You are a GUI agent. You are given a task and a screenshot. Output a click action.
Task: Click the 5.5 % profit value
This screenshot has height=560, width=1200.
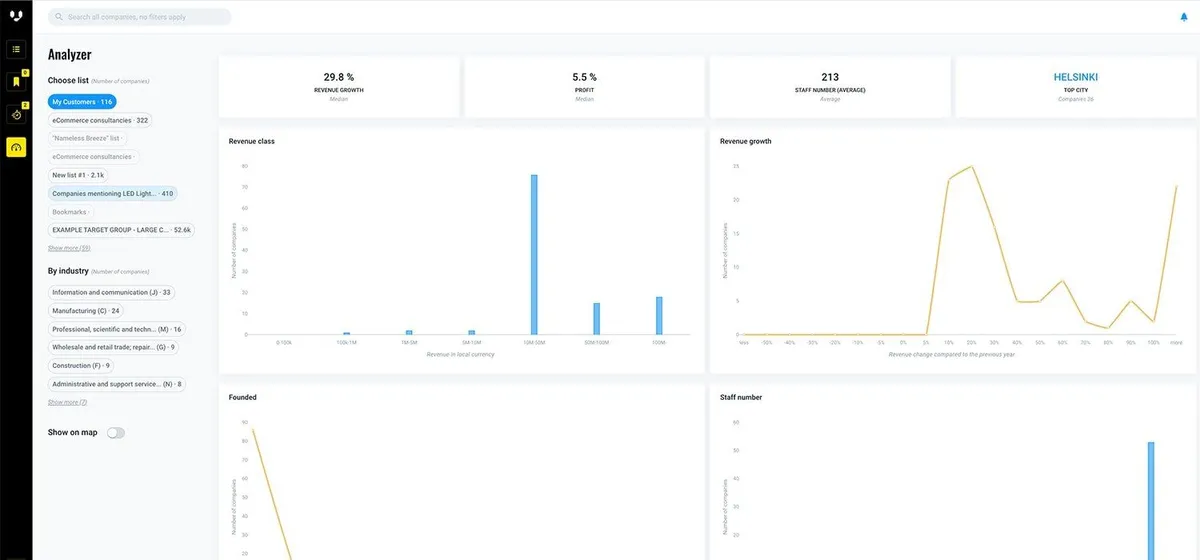585,77
